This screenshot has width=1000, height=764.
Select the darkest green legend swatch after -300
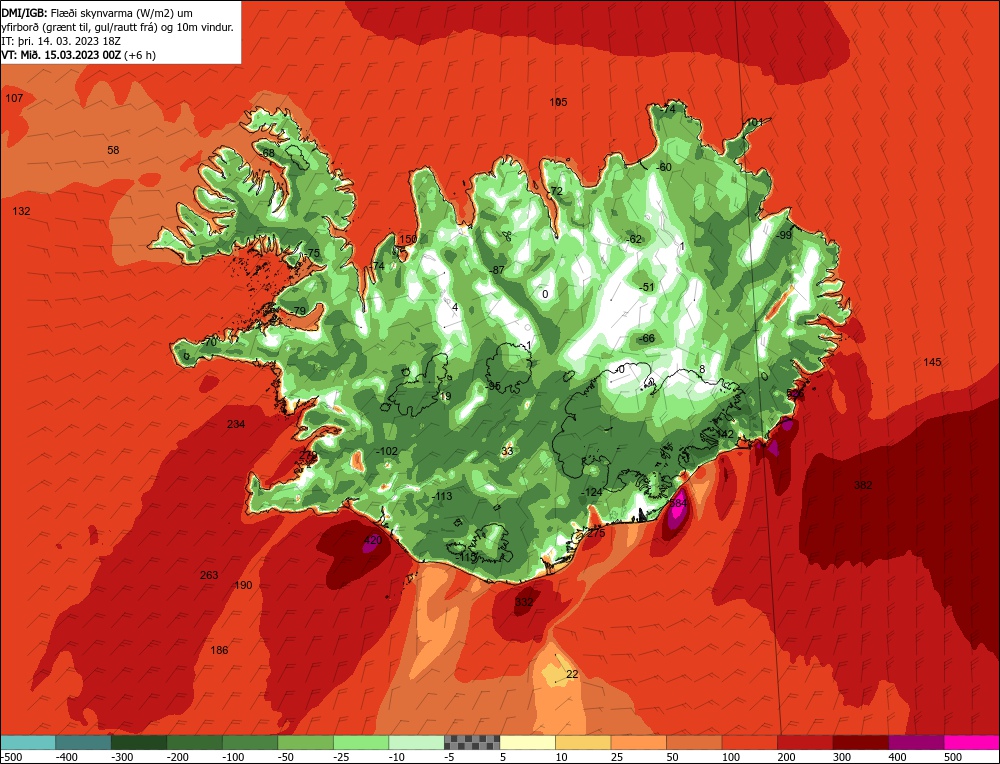click(x=138, y=742)
